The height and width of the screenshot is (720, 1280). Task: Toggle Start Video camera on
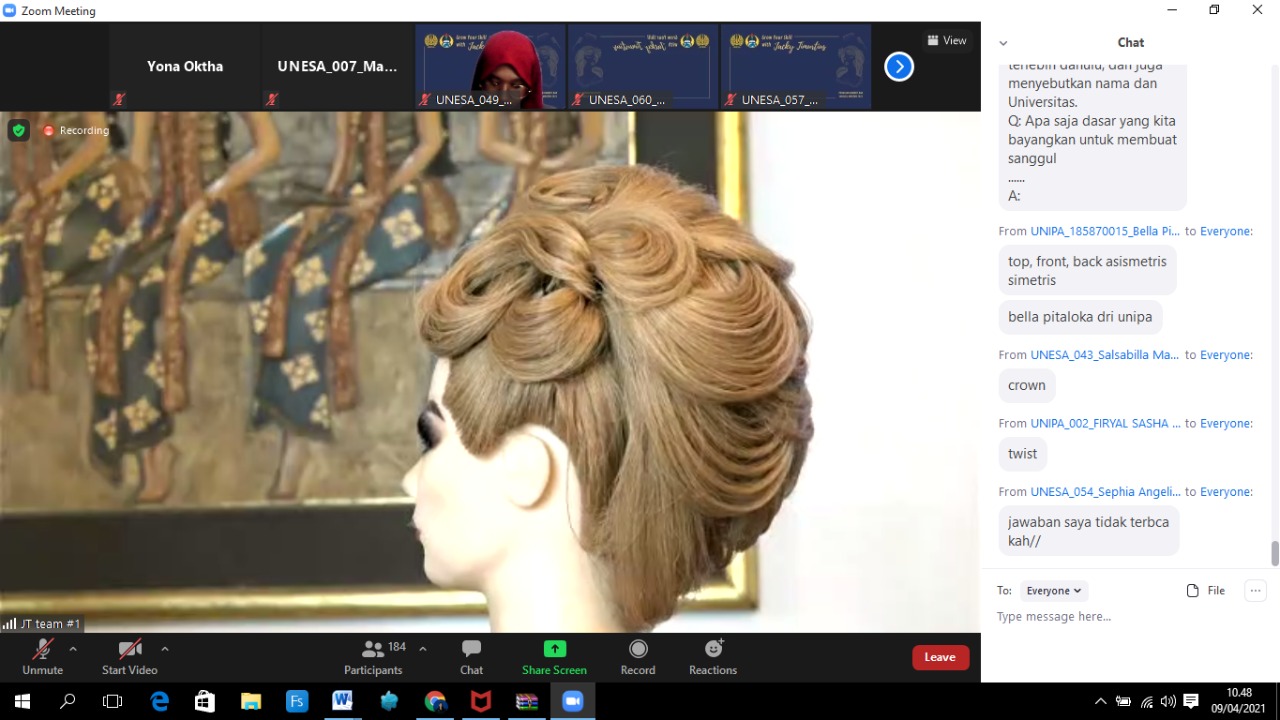click(x=129, y=650)
